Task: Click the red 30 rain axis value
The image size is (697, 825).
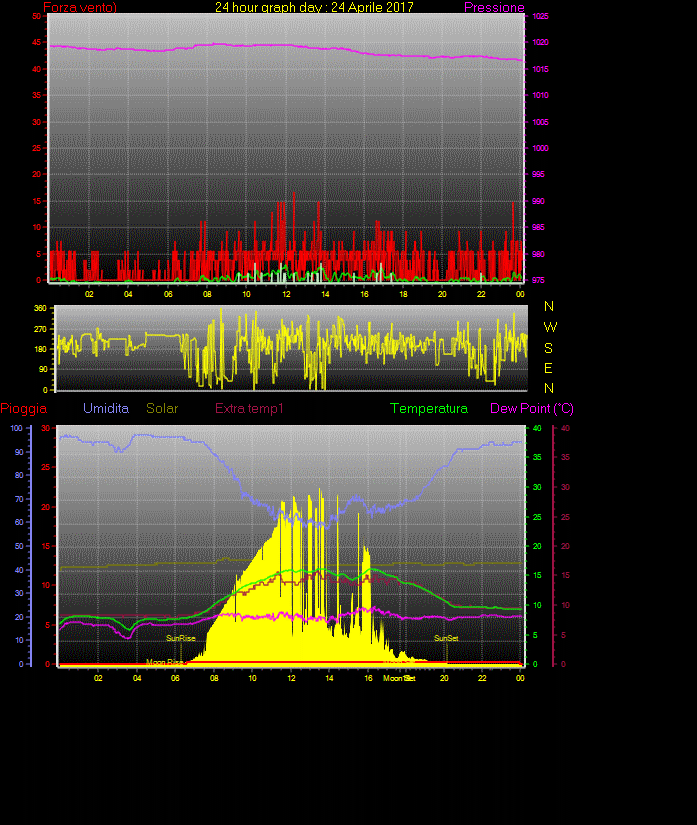Action: [46, 428]
